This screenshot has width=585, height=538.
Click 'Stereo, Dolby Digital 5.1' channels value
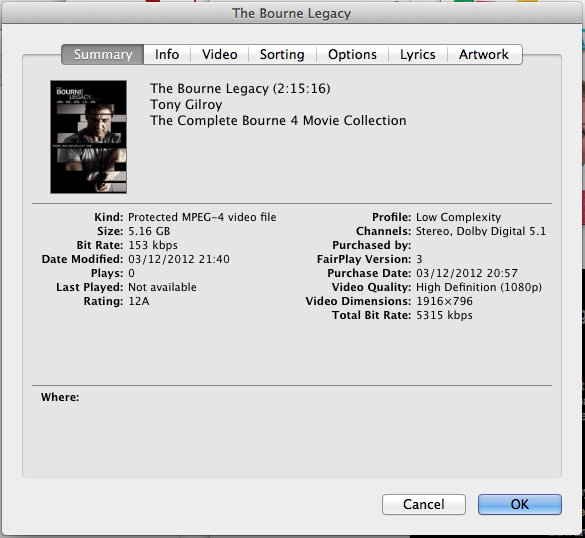click(x=481, y=231)
